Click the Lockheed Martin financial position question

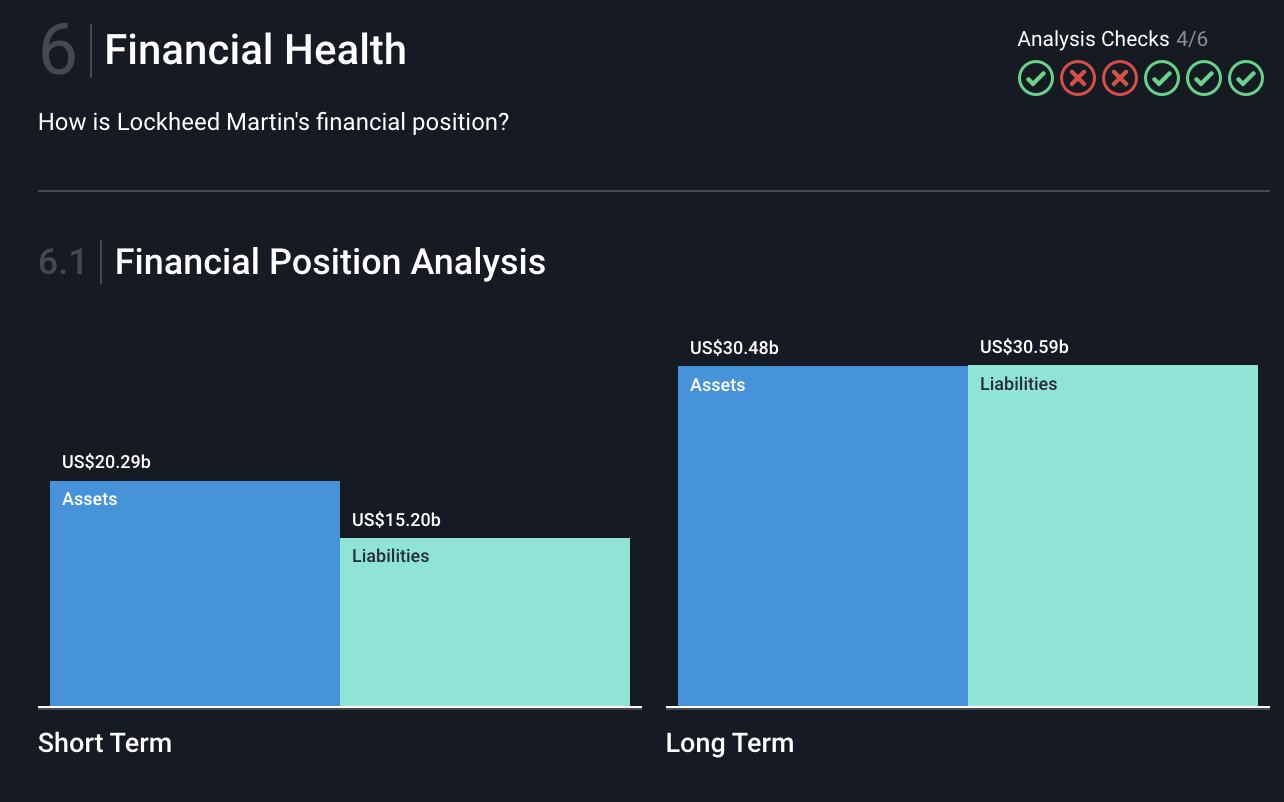point(273,122)
